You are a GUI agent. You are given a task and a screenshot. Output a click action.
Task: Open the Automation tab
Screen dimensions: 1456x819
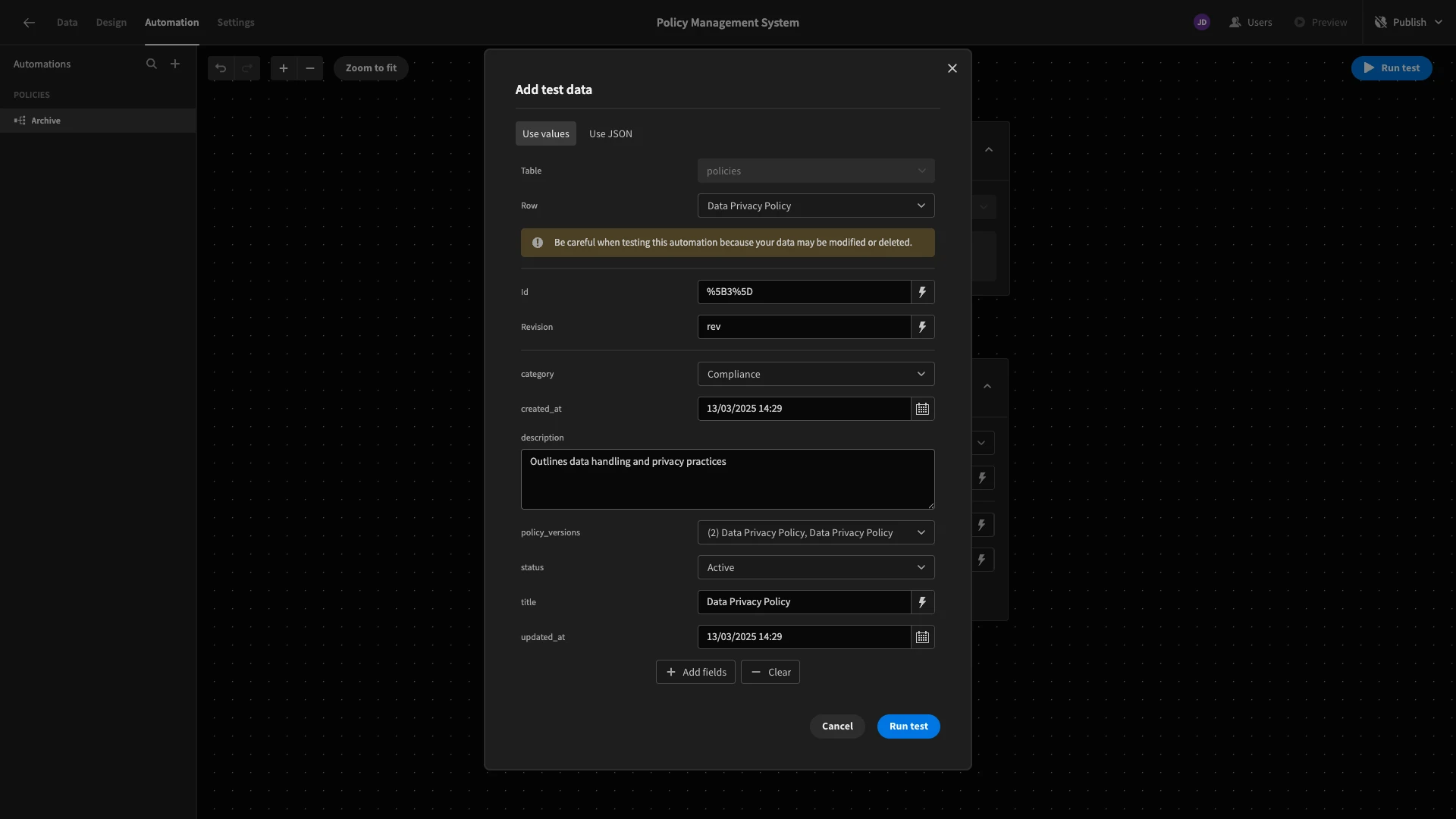point(172,23)
